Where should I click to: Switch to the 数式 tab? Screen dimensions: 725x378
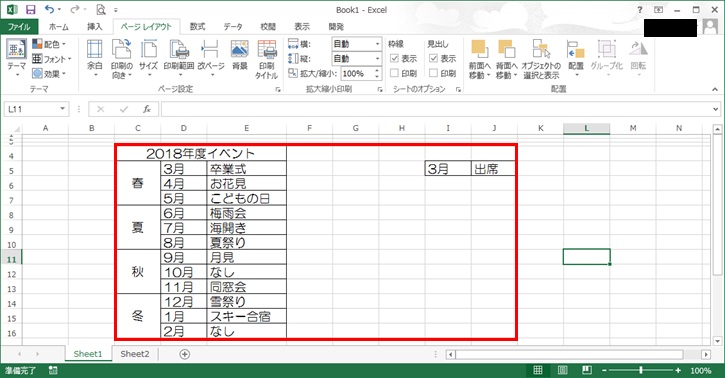click(x=197, y=27)
